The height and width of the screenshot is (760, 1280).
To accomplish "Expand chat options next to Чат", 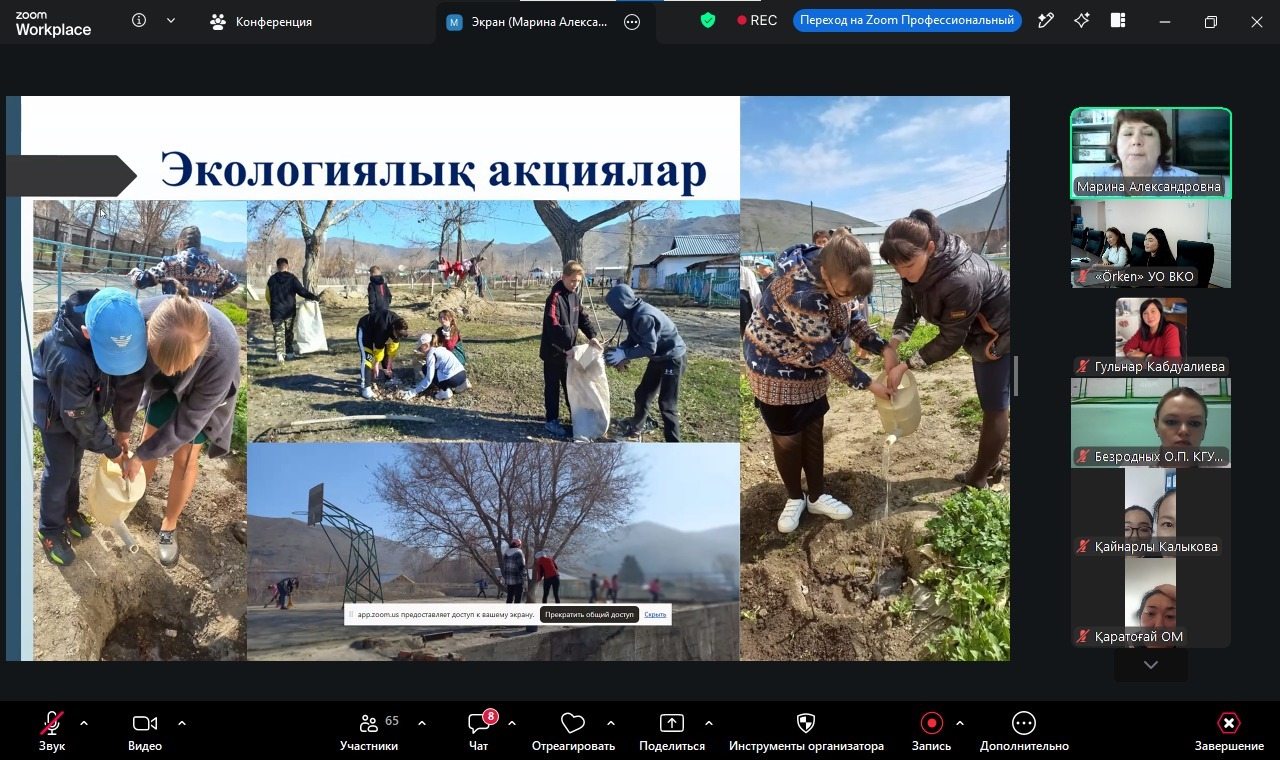I will tap(512, 723).
